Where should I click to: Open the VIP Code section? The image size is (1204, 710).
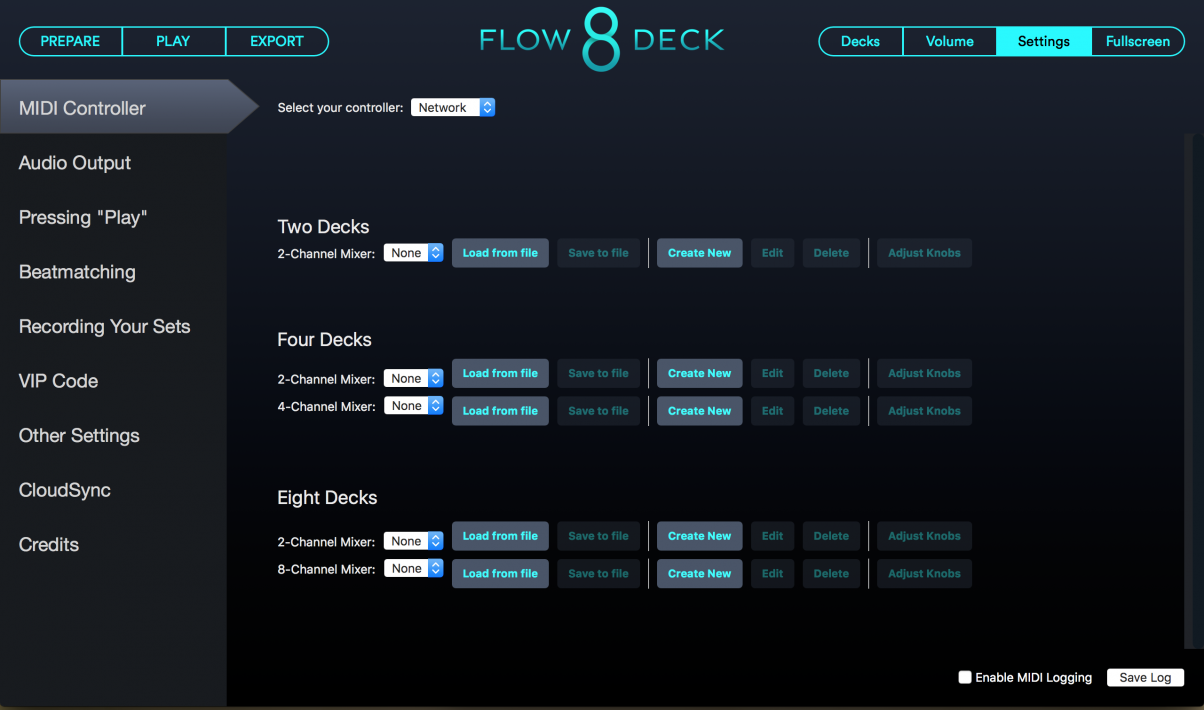pos(58,381)
